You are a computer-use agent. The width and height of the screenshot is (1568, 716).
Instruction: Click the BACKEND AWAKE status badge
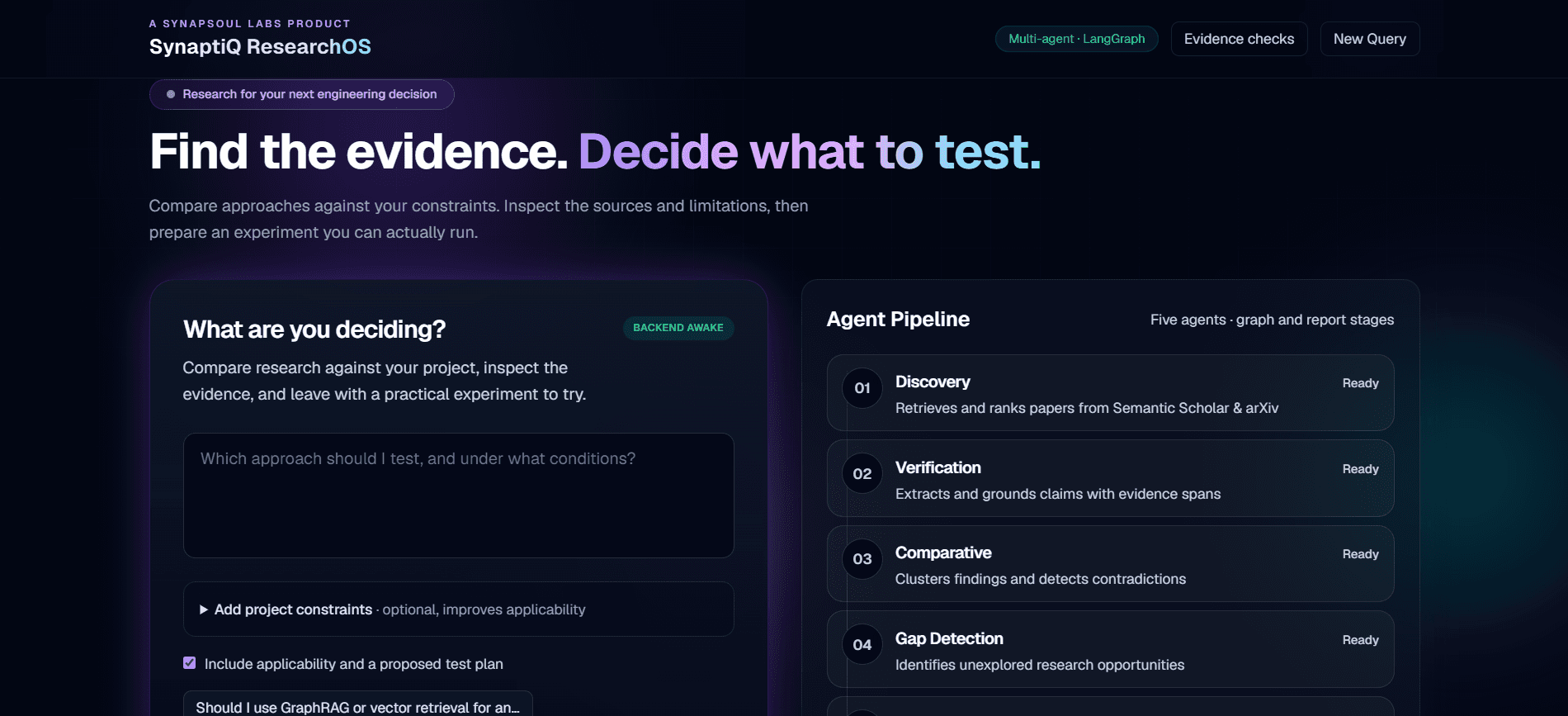tap(678, 328)
